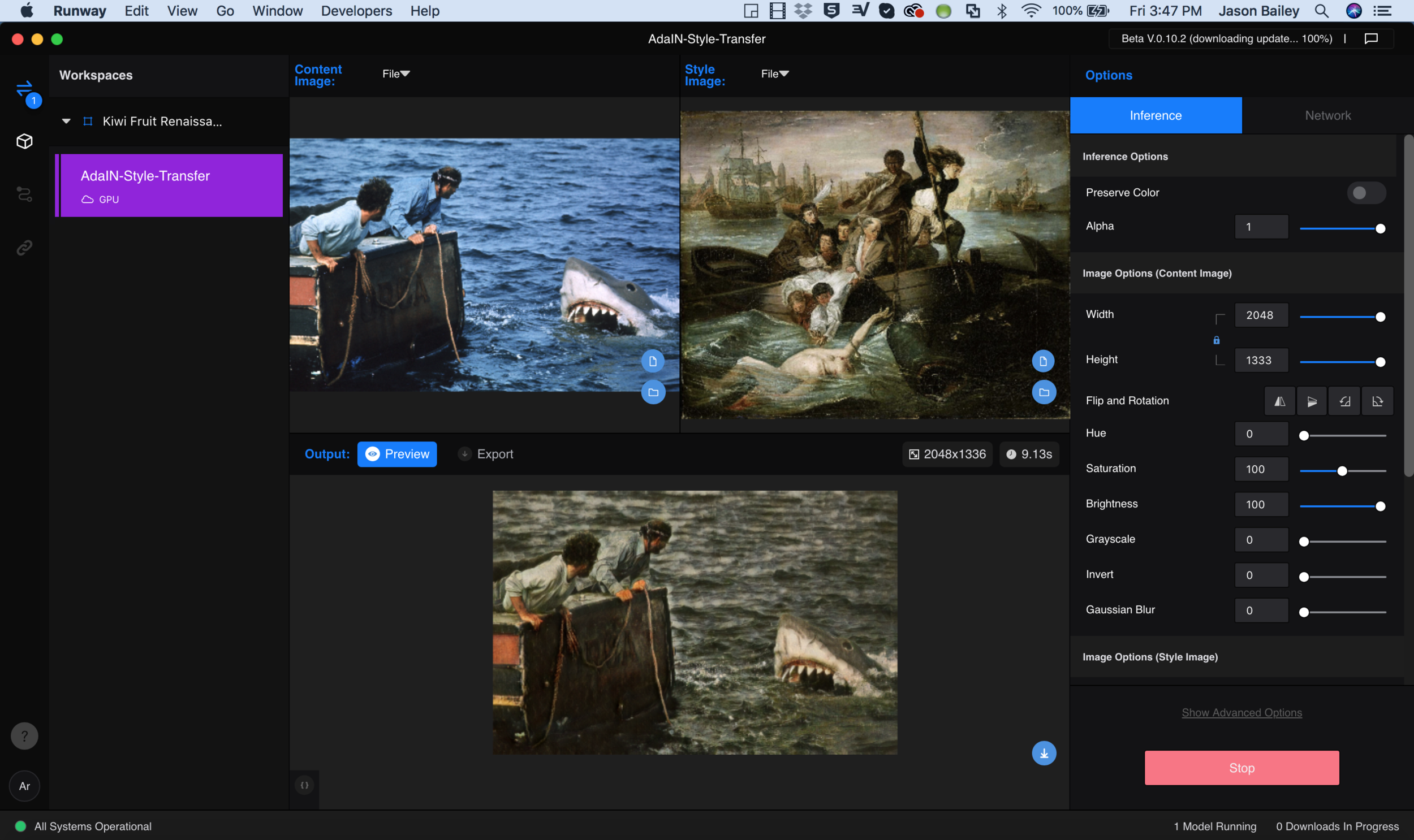Select the AdaIN-Style-Transfer workspace item
This screenshot has width=1414, height=840.
pos(169,185)
